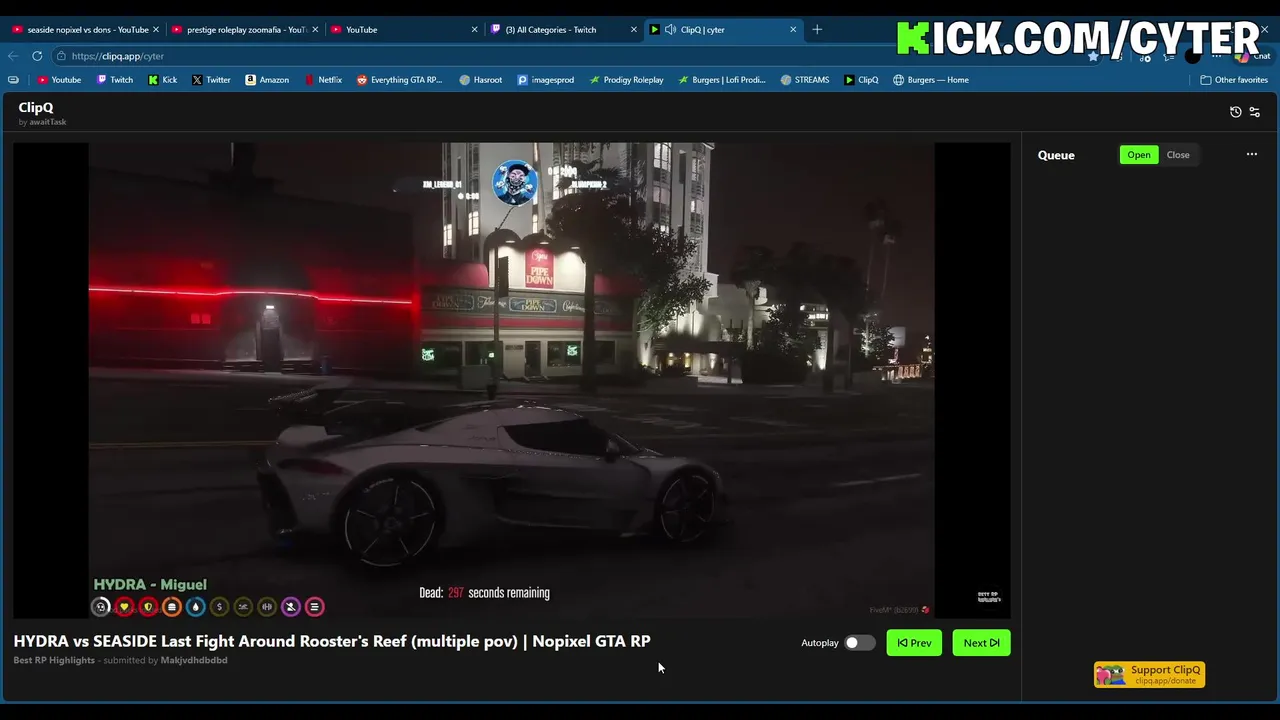Click the leftmost bookmarks bar icon
The width and height of the screenshot is (1280, 720).
pyautogui.click(x=13, y=80)
